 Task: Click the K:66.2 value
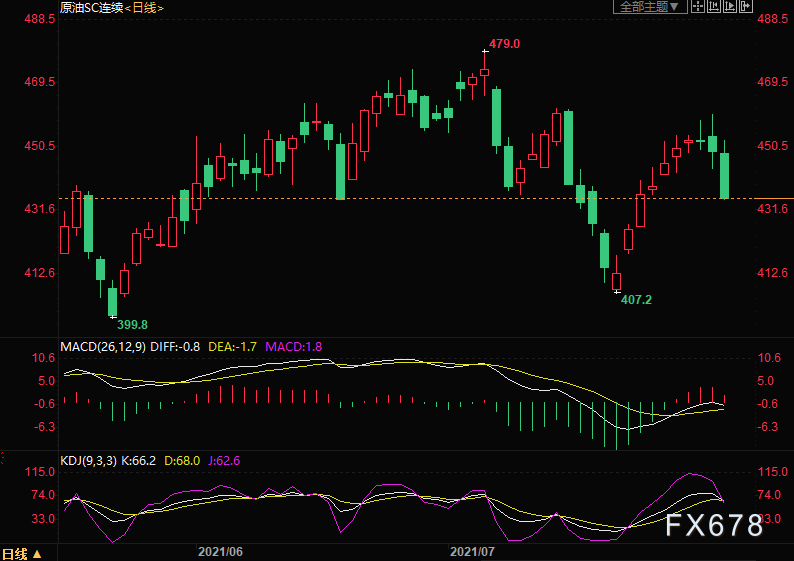point(138,461)
